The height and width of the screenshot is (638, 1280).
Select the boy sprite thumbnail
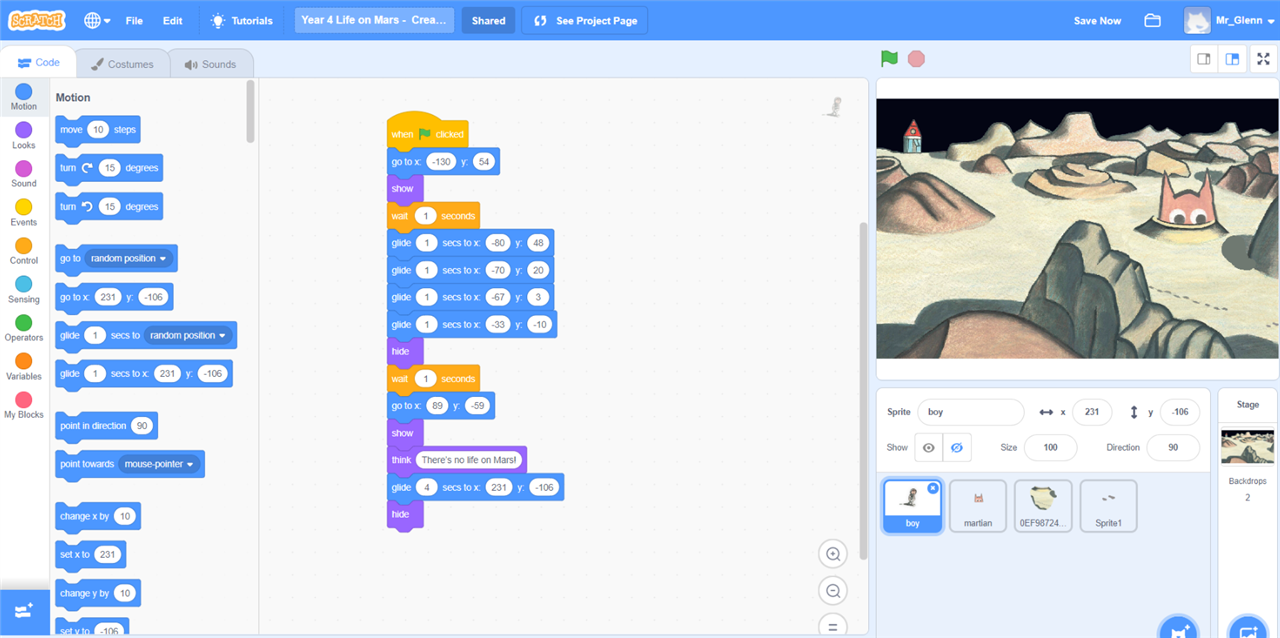tap(912, 506)
